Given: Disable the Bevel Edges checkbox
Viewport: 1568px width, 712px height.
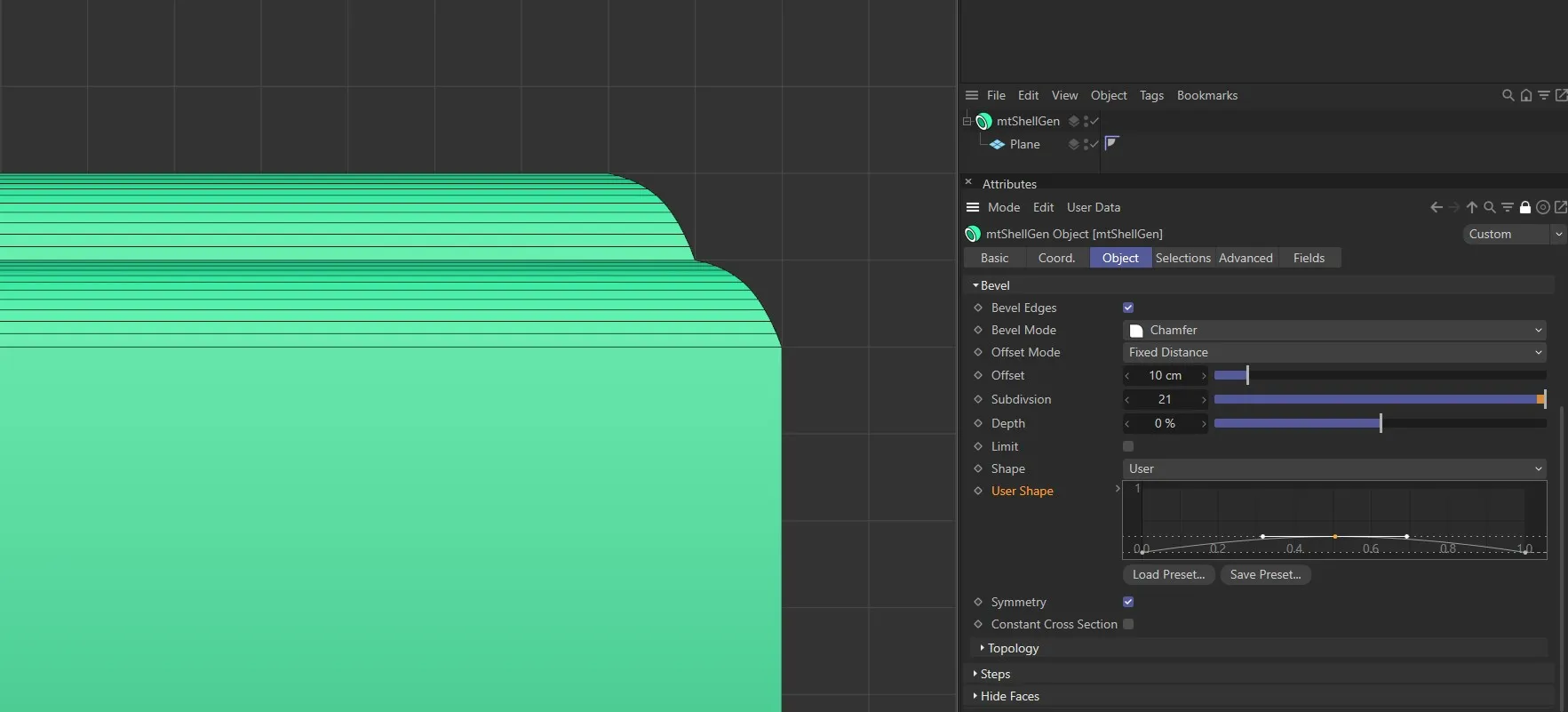Looking at the screenshot, I should click(x=1128, y=308).
